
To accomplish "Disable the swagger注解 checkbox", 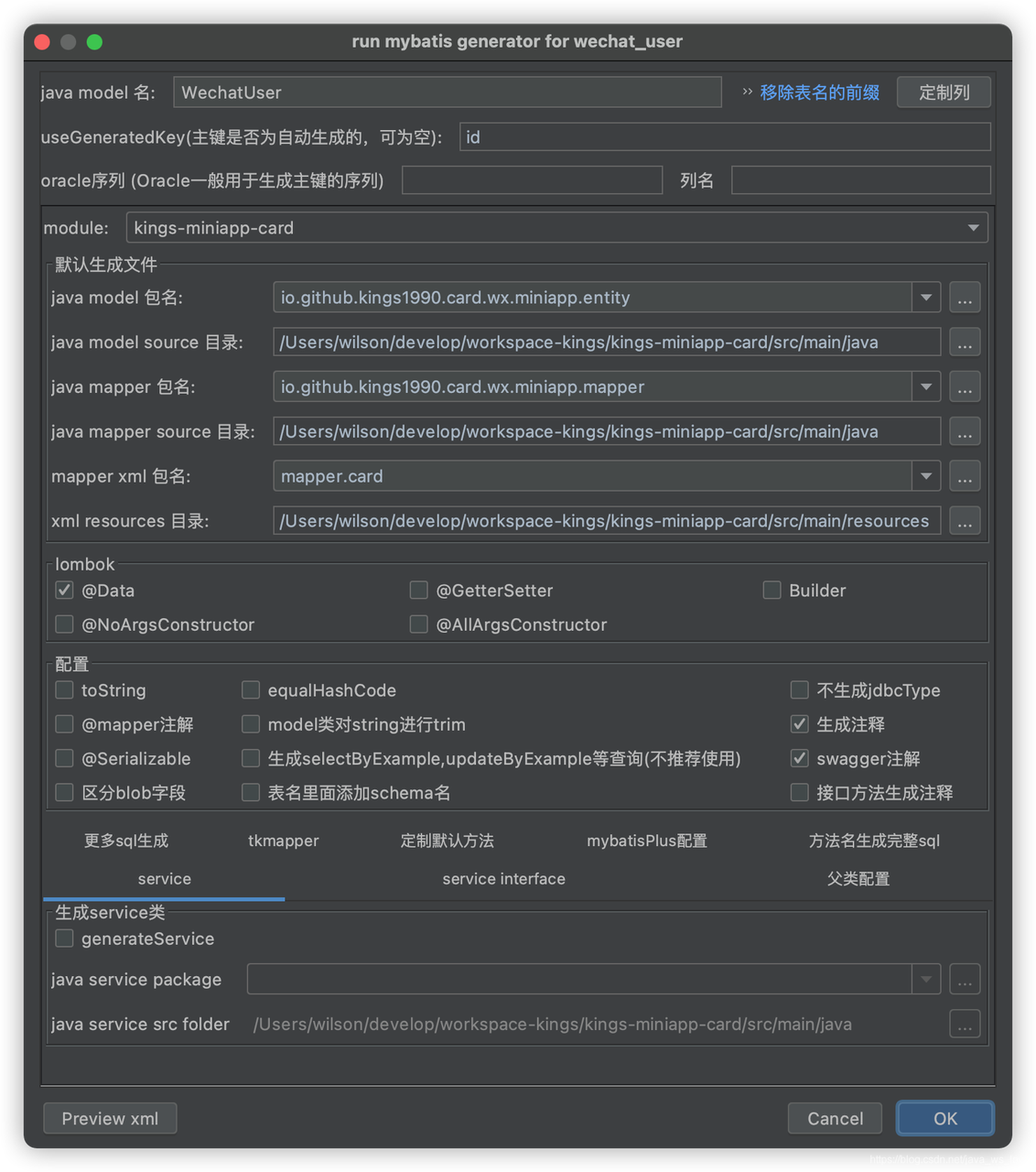I will [x=800, y=758].
